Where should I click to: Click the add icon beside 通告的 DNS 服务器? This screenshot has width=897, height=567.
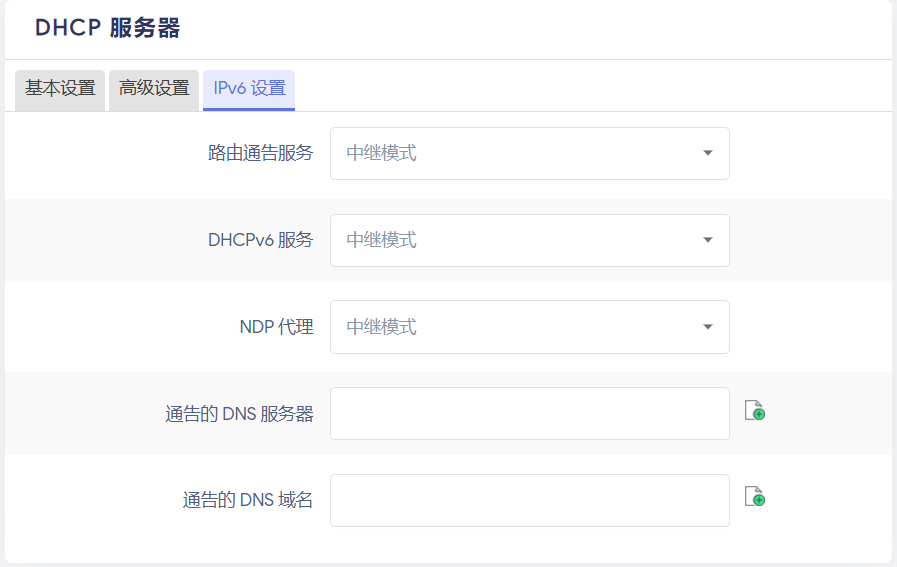tap(755, 411)
